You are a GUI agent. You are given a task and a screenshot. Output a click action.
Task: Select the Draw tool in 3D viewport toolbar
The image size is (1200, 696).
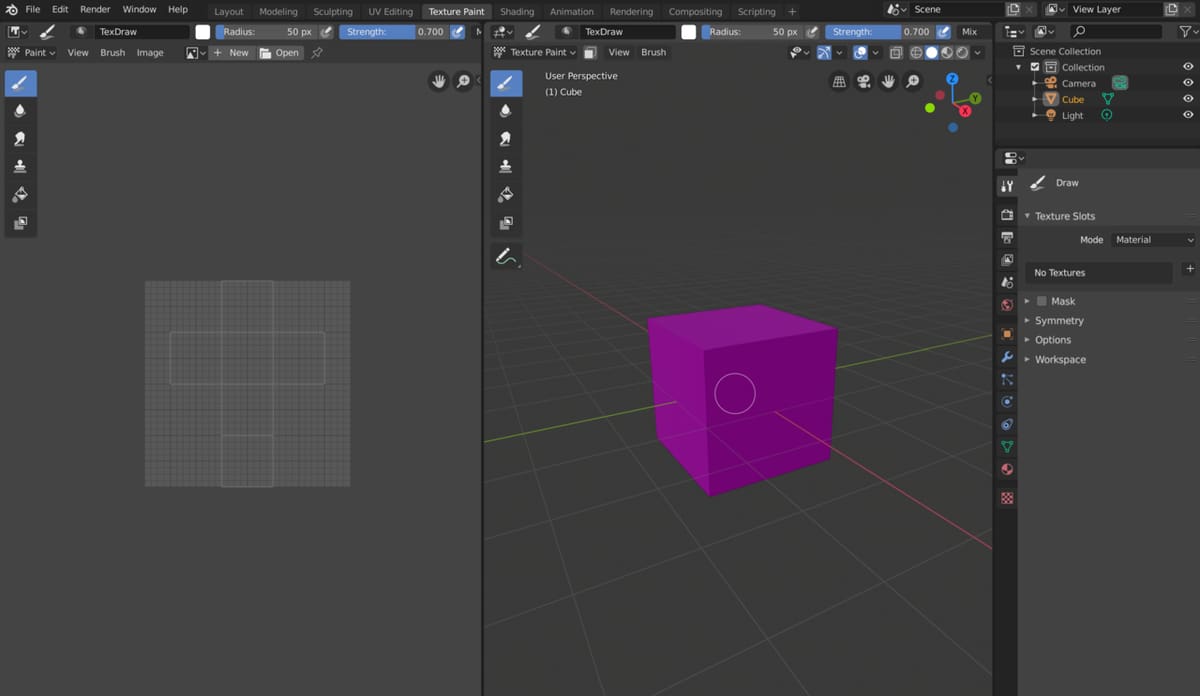(506, 83)
